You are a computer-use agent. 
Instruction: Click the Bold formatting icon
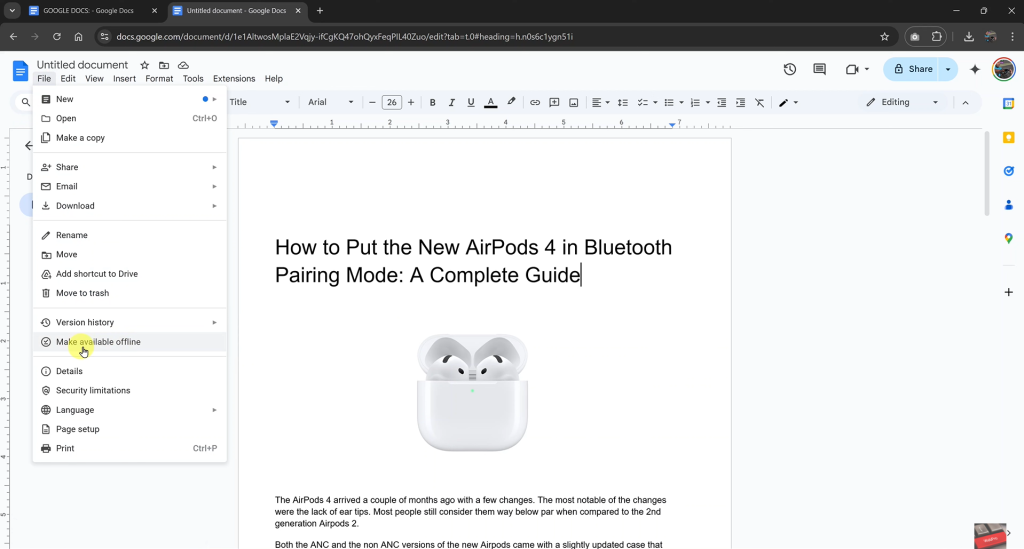[432, 102]
